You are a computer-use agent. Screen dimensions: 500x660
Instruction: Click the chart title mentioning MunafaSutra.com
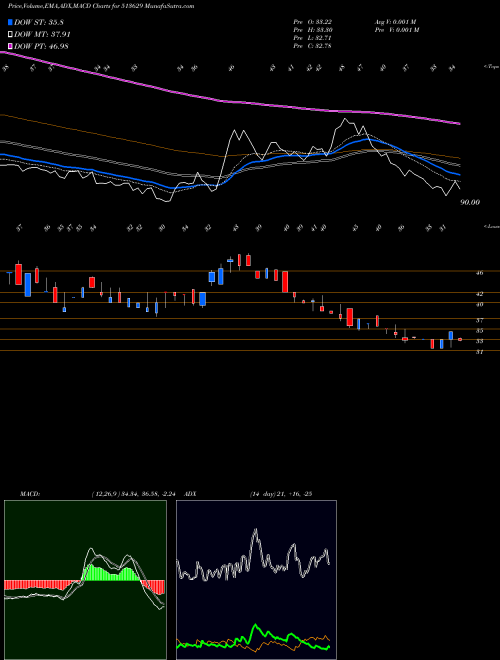(101, 7)
